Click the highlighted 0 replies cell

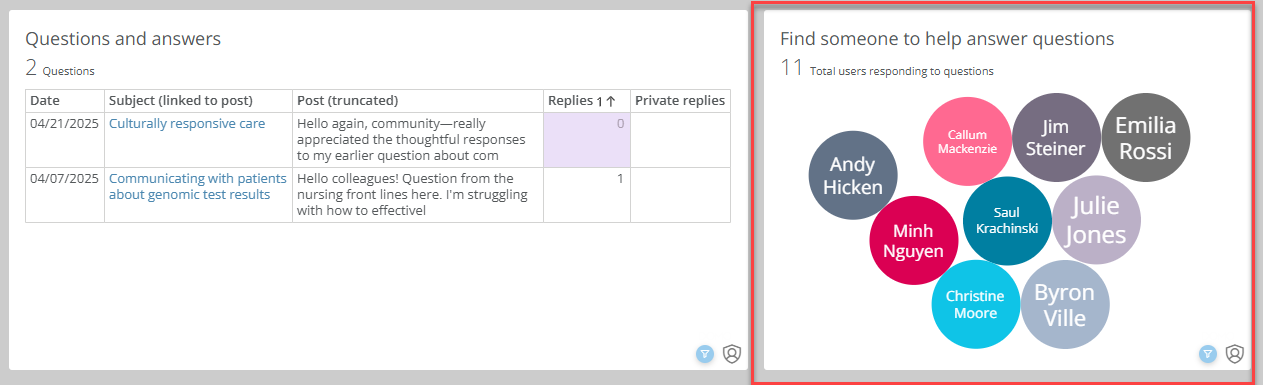[x=587, y=139]
